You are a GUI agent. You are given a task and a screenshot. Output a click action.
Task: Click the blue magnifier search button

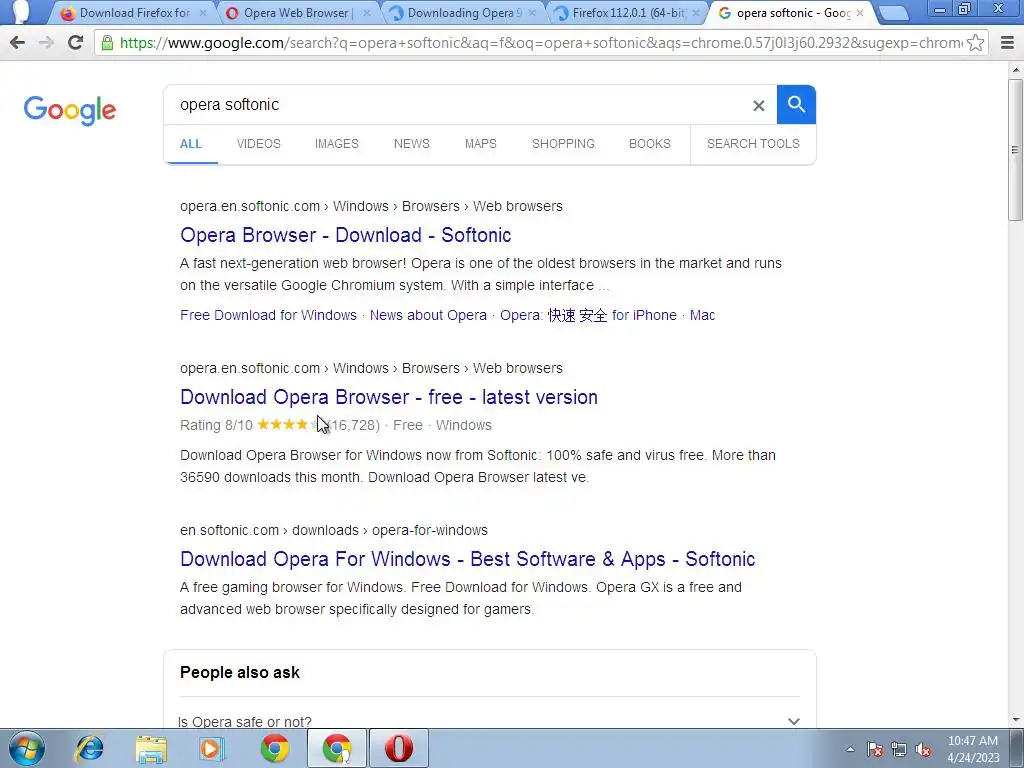796,104
